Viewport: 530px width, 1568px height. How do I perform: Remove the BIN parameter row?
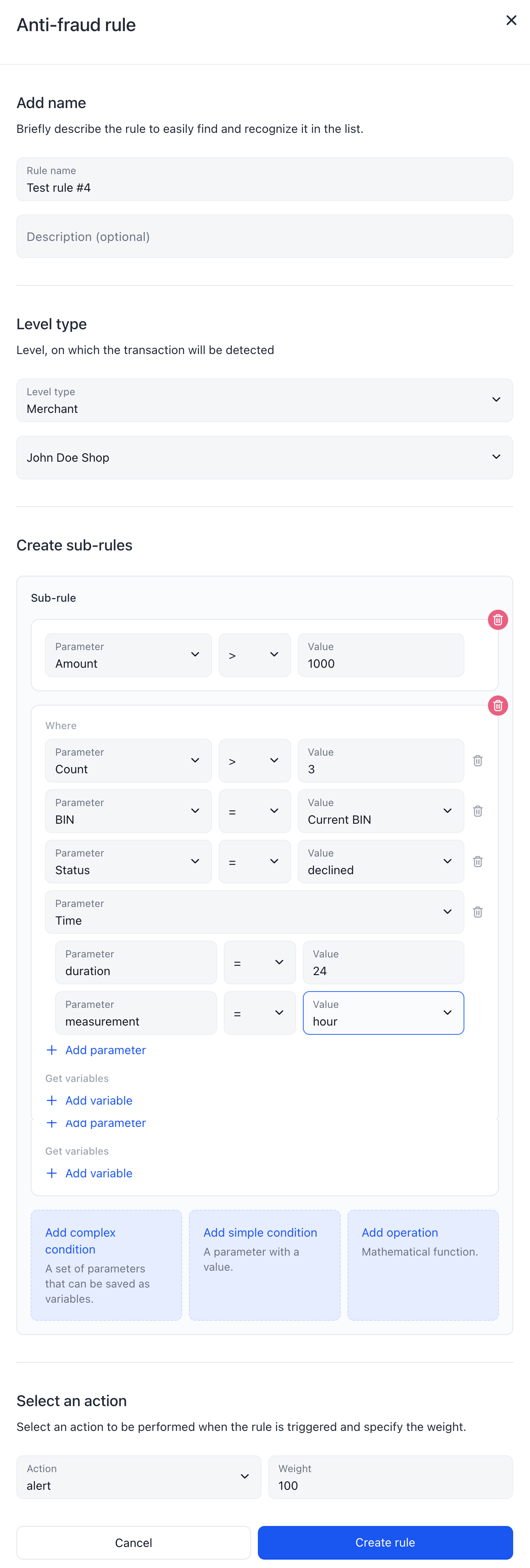click(x=477, y=811)
